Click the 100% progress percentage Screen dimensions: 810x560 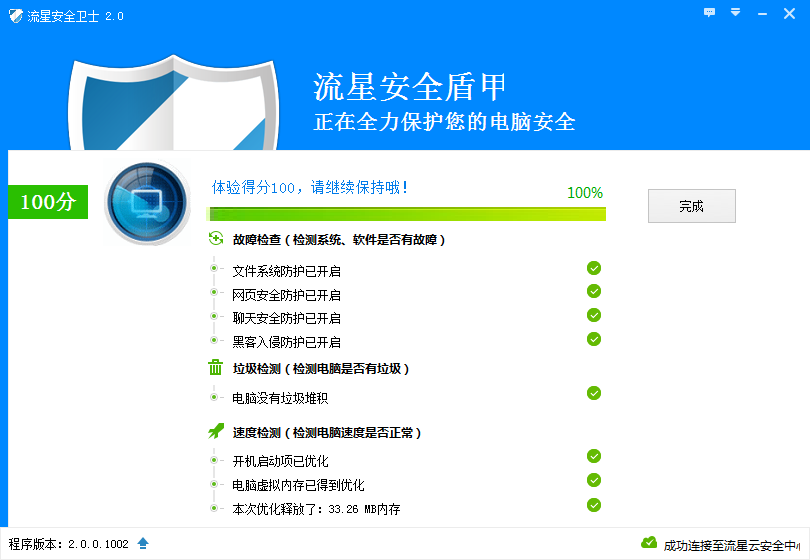pos(585,193)
